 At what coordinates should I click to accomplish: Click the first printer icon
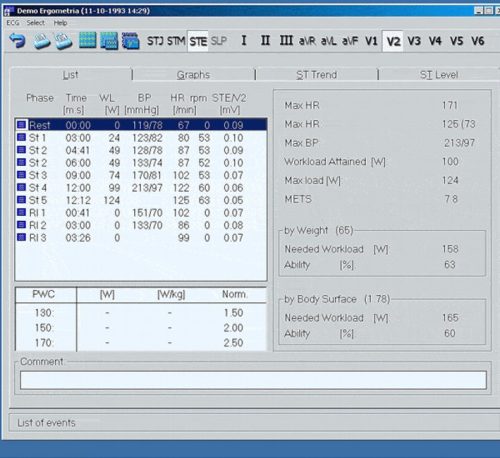[42, 41]
